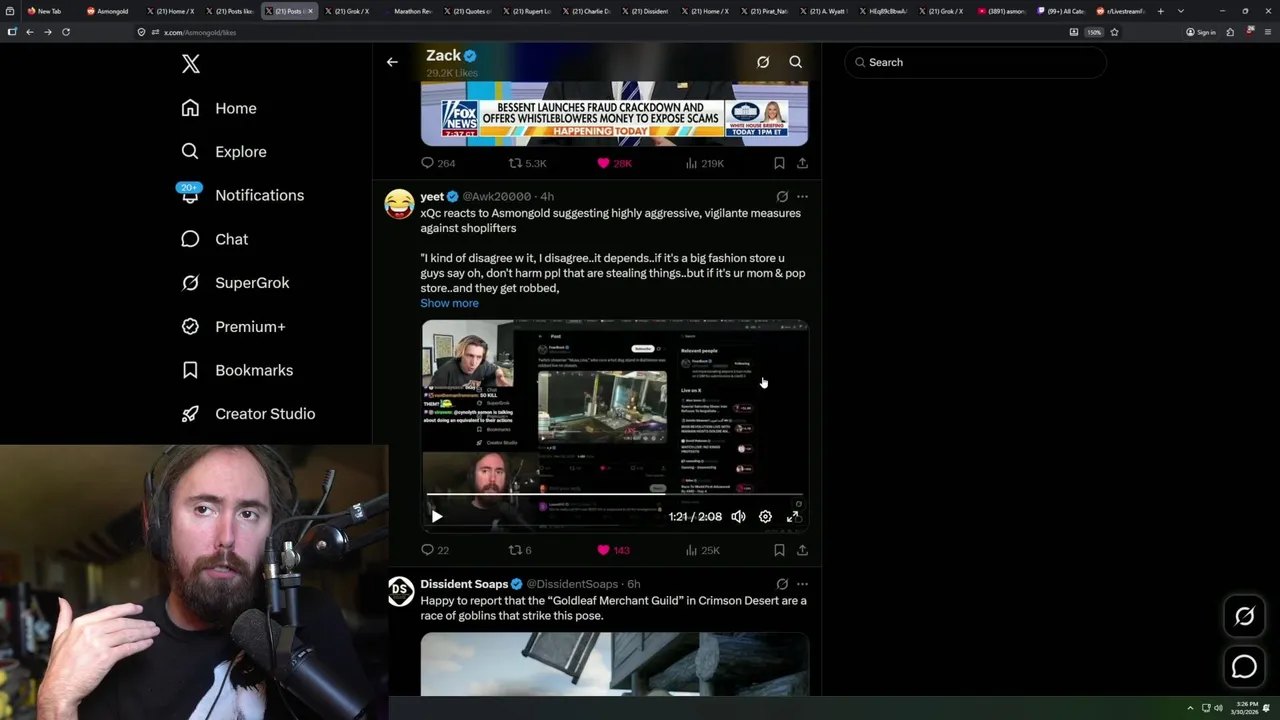1280x720 pixels.
Task: Switch to the Asmongold browser tab
Action: [108, 11]
